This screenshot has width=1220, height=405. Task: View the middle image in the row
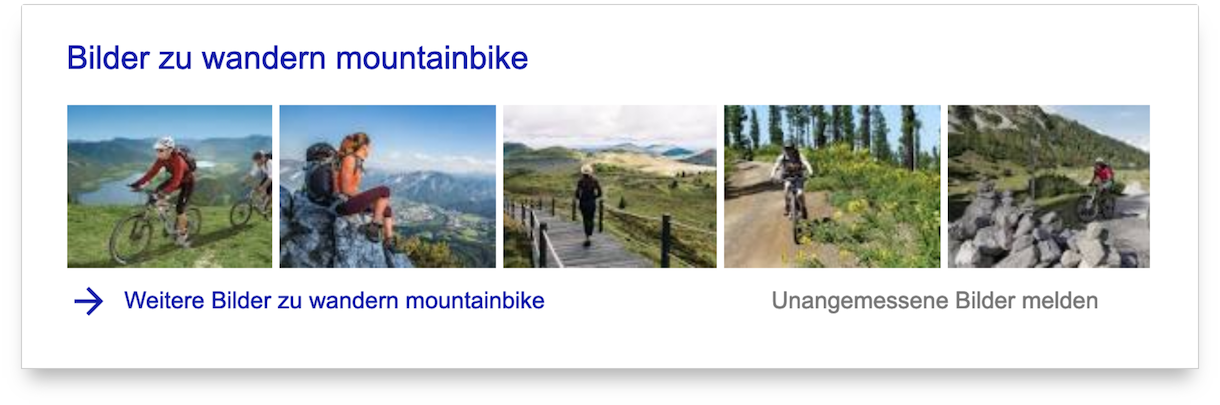(609, 187)
